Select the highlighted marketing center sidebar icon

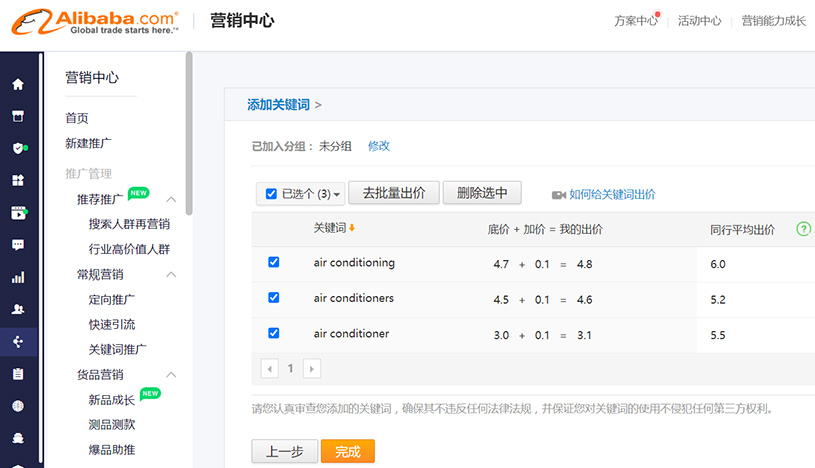click(x=18, y=342)
